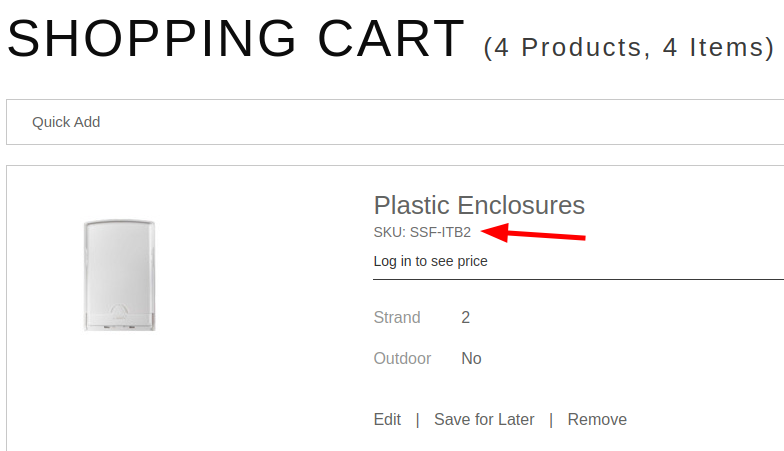Click Log in to see price
This screenshot has width=784, height=451.
pyautogui.click(x=430, y=261)
